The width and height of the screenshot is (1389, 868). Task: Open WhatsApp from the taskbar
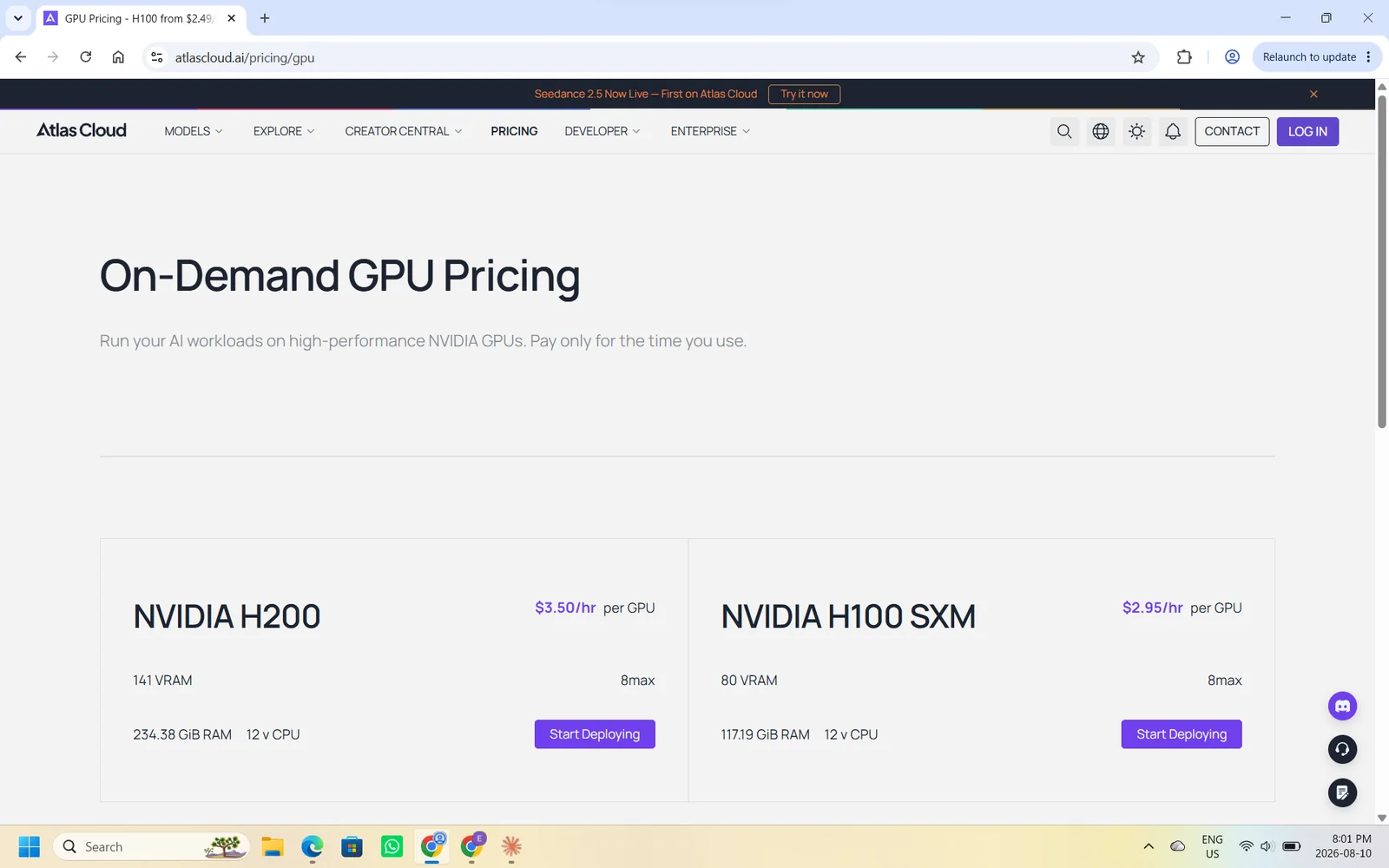[392, 846]
